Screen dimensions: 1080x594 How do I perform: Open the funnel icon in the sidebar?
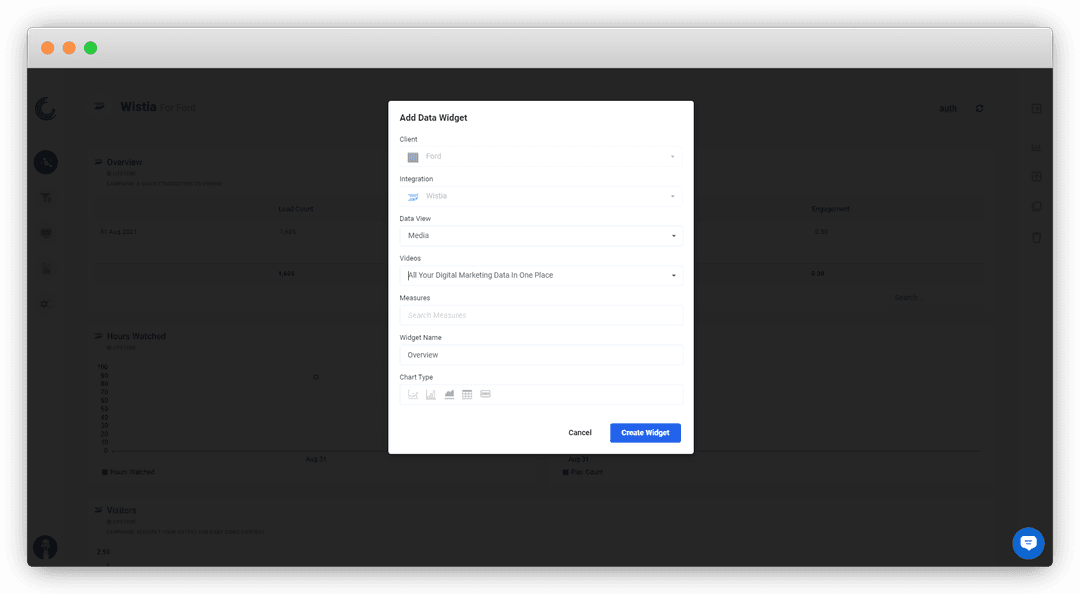pyautogui.click(x=45, y=198)
